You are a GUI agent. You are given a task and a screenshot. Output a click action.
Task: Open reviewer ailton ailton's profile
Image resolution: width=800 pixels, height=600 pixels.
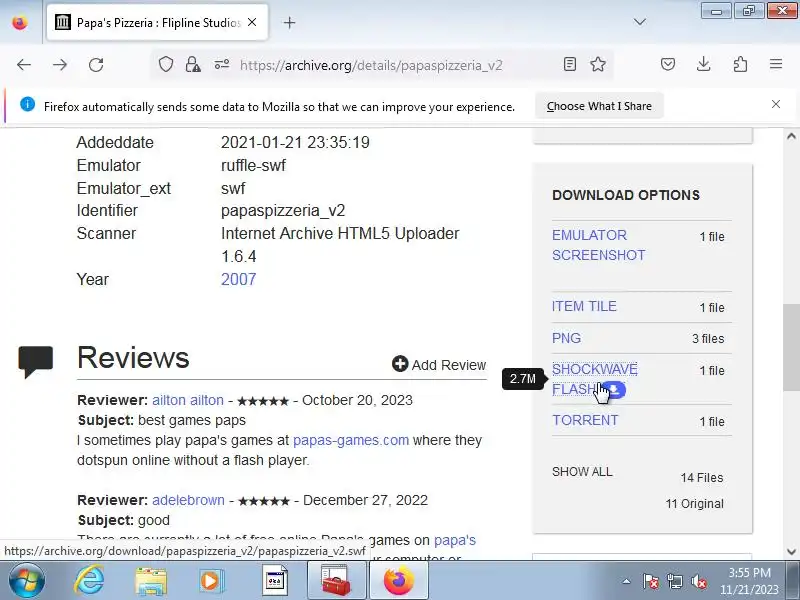pyautogui.click(x=188, y=400)
